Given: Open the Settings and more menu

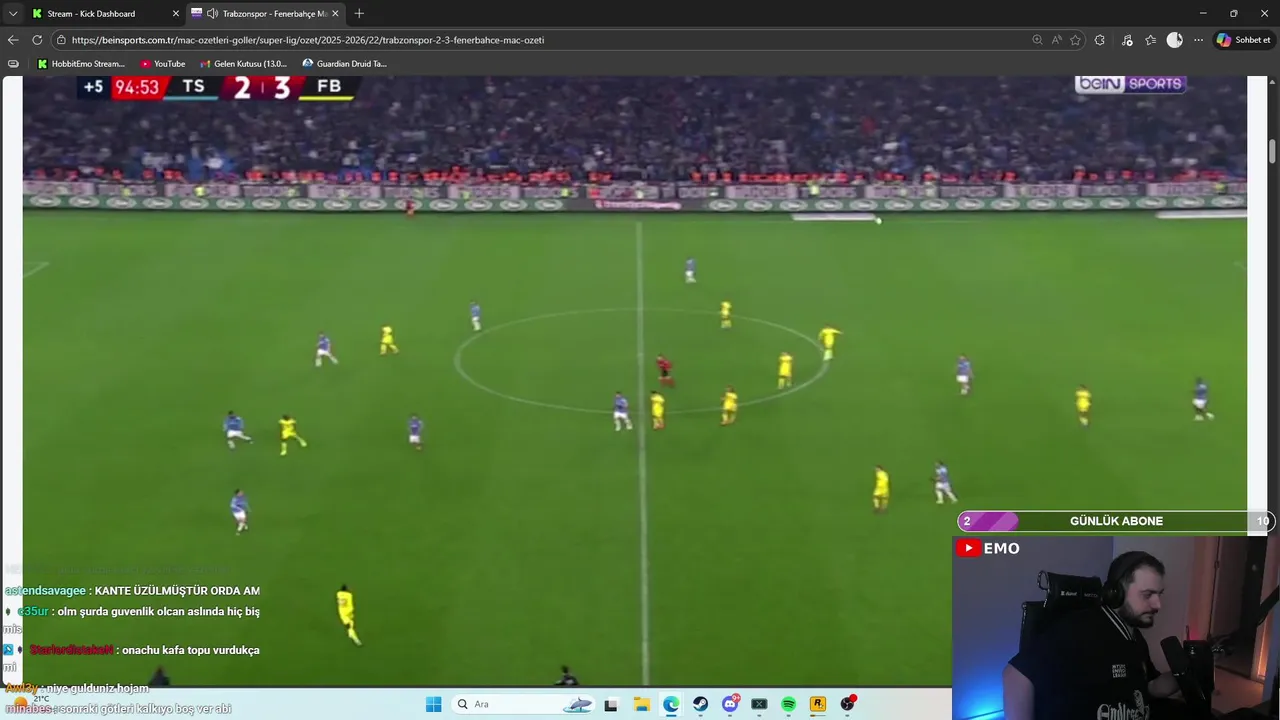Looking at the screenshot, I should click(x=1198, y=40).
